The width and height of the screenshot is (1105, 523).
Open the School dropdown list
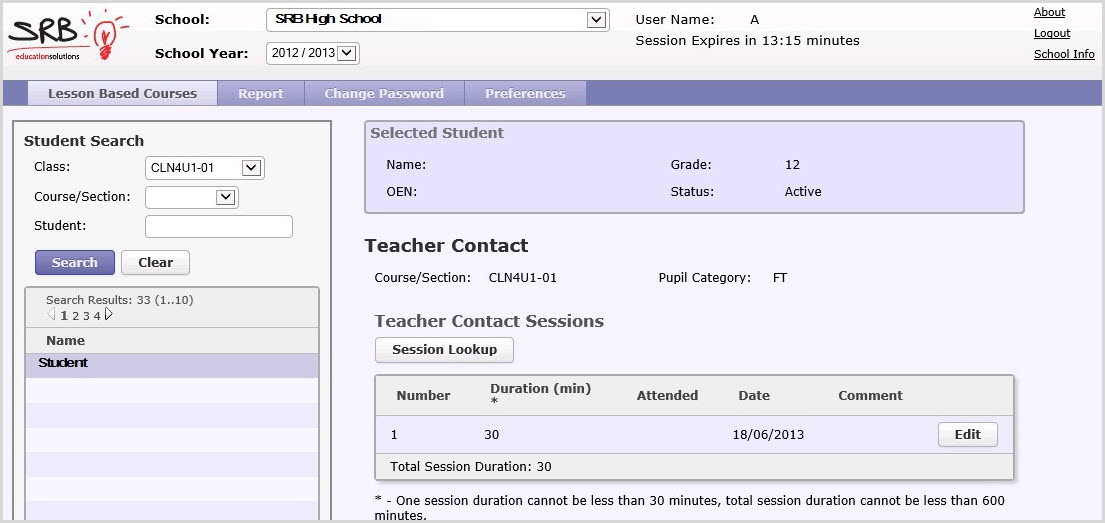596,19
